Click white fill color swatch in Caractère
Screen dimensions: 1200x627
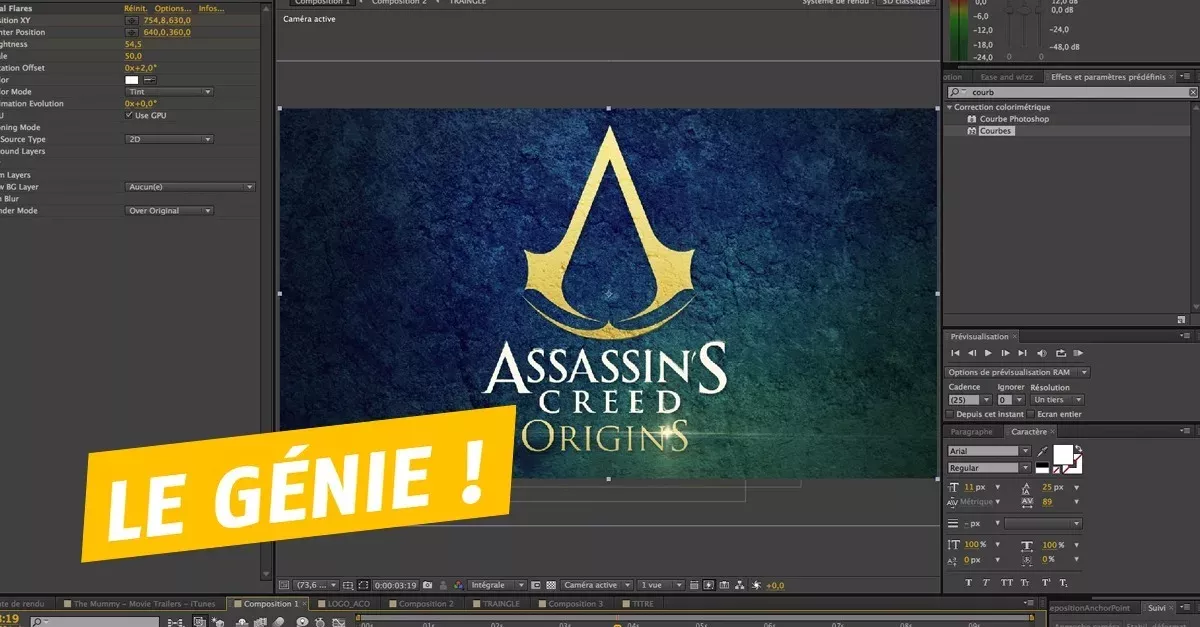1063,453
